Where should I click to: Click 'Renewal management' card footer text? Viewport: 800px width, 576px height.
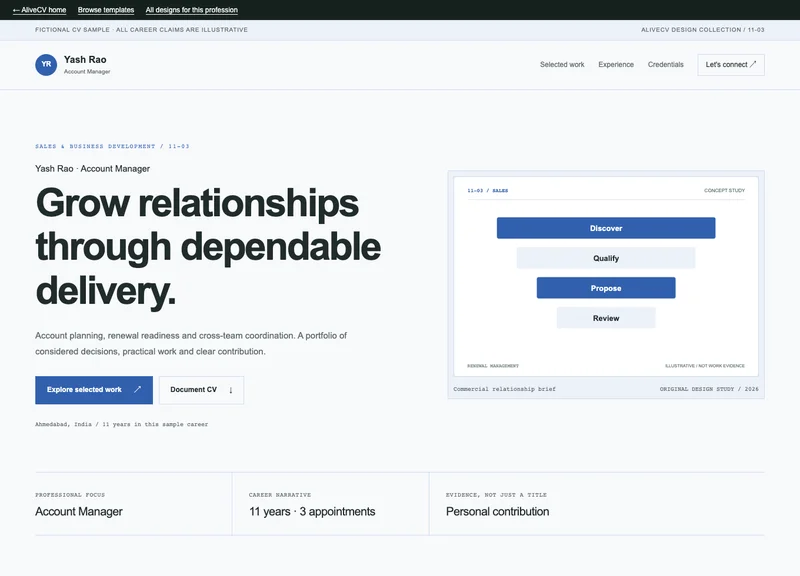pyautogui.click(x=493, y=366)
